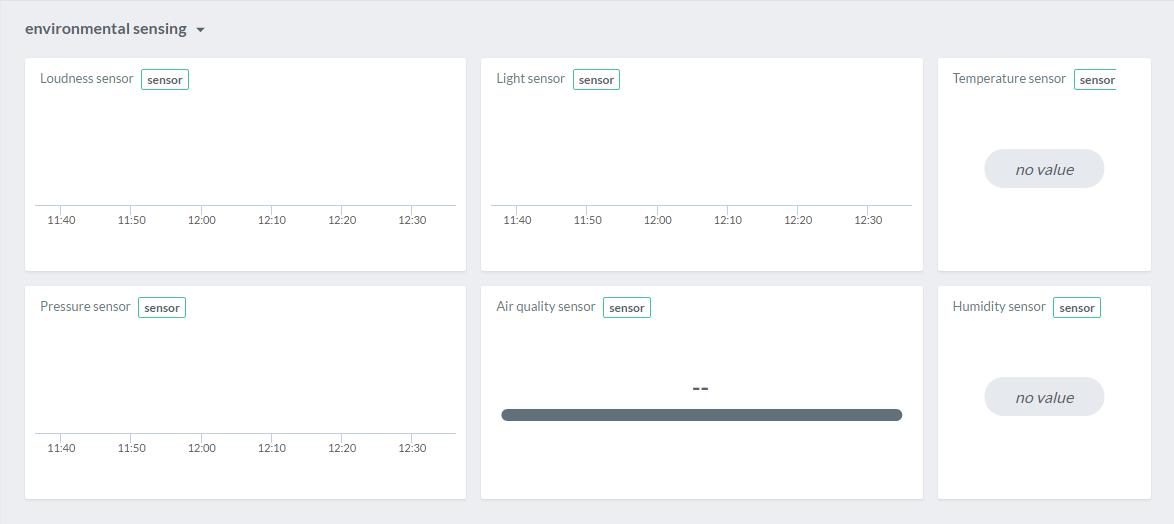The width and height of the screenshot is (1174, 524).
Task: Click the sensor tag beside Air quality sensor
Action: point(627,308)
